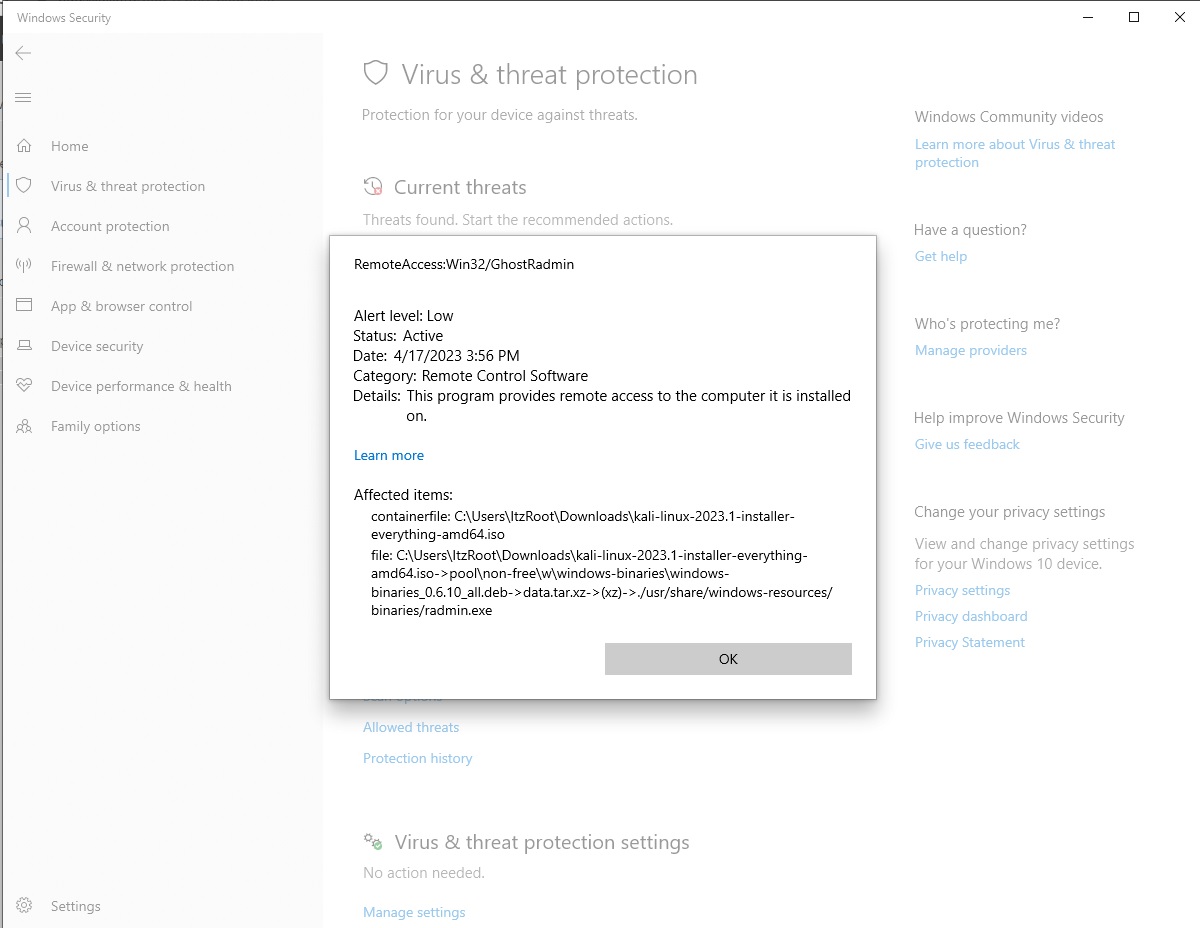Click the Home house icon
This screenshot has width=1200, height=928.
(24, 146)
